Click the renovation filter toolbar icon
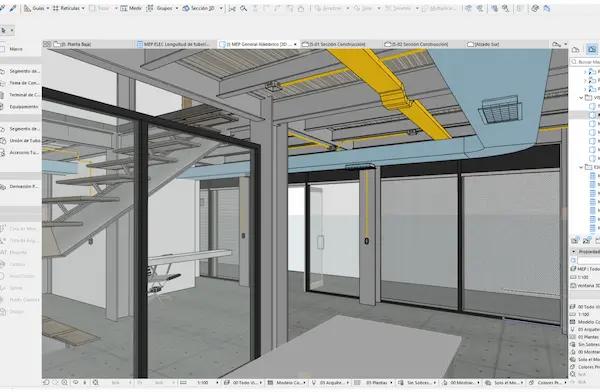Viewport: 600px width, 392px height. tap(535, 8)
